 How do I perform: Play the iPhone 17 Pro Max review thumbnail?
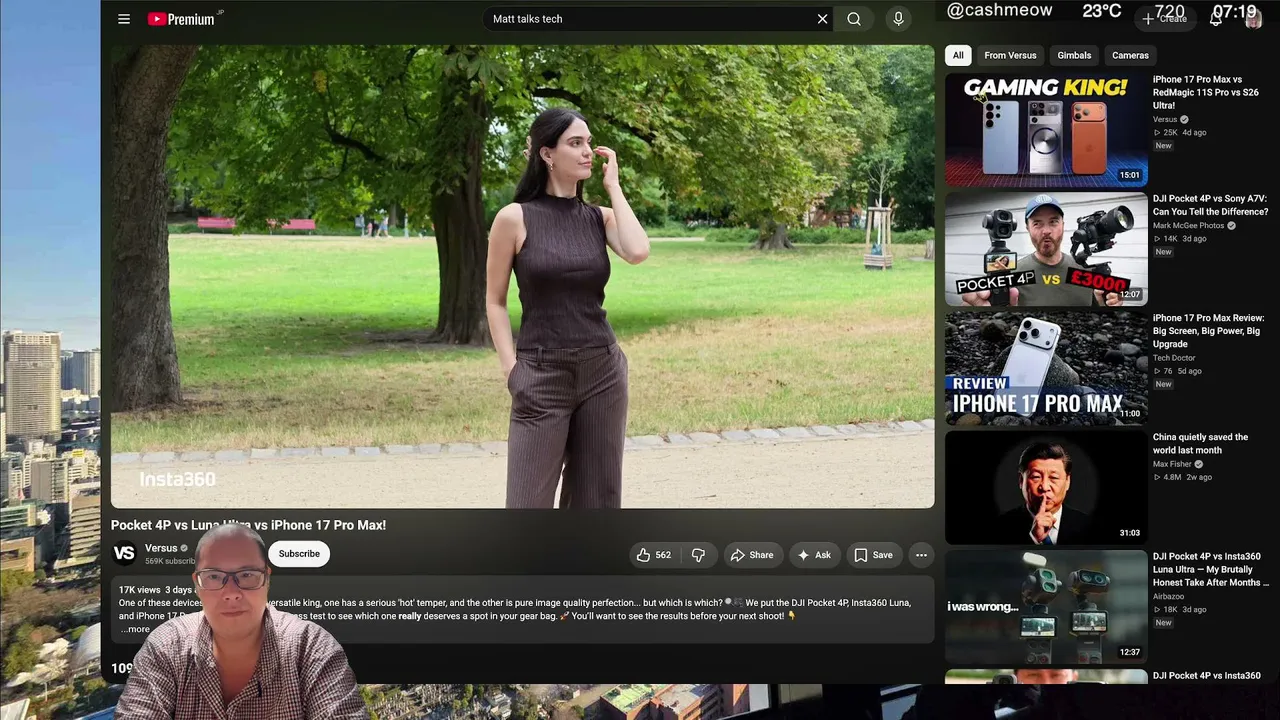pos(1046,368)
